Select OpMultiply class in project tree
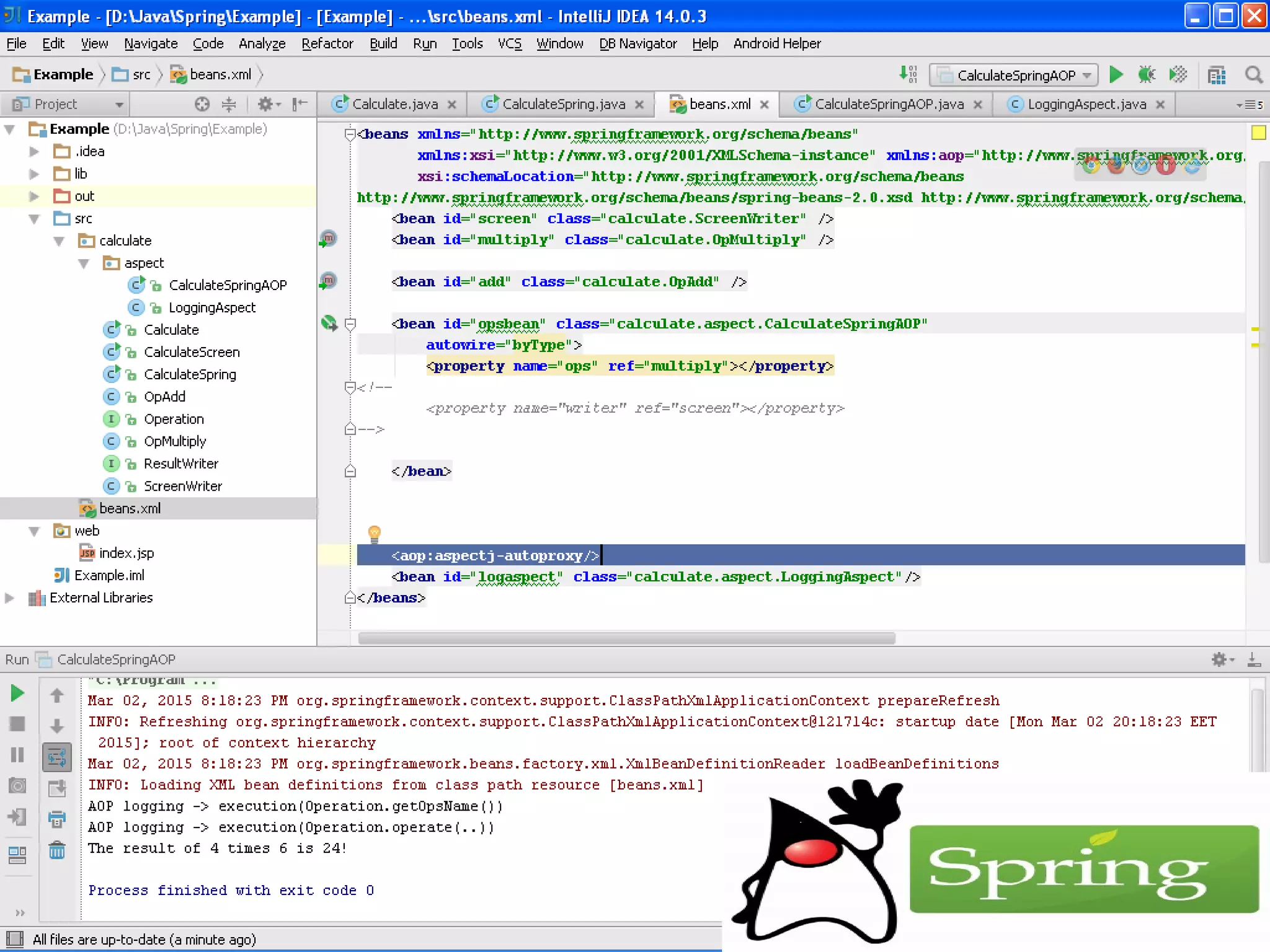The height and width of the screenshot is (952, 1270). pos(175,441)
